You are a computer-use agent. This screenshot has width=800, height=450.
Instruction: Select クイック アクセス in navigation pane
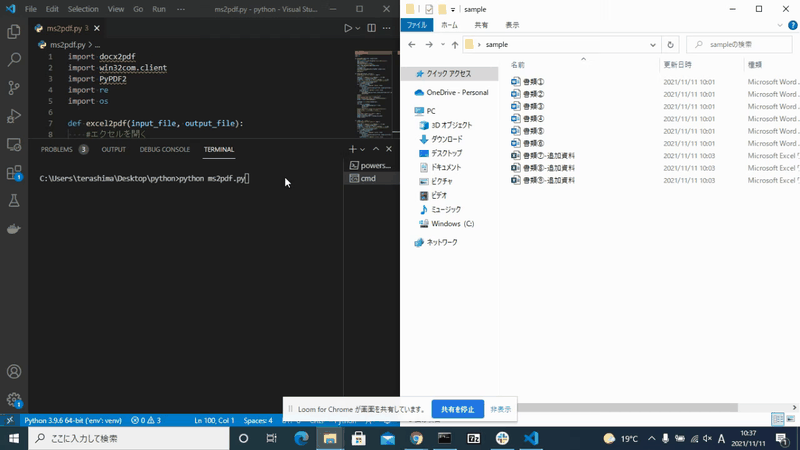450,74
